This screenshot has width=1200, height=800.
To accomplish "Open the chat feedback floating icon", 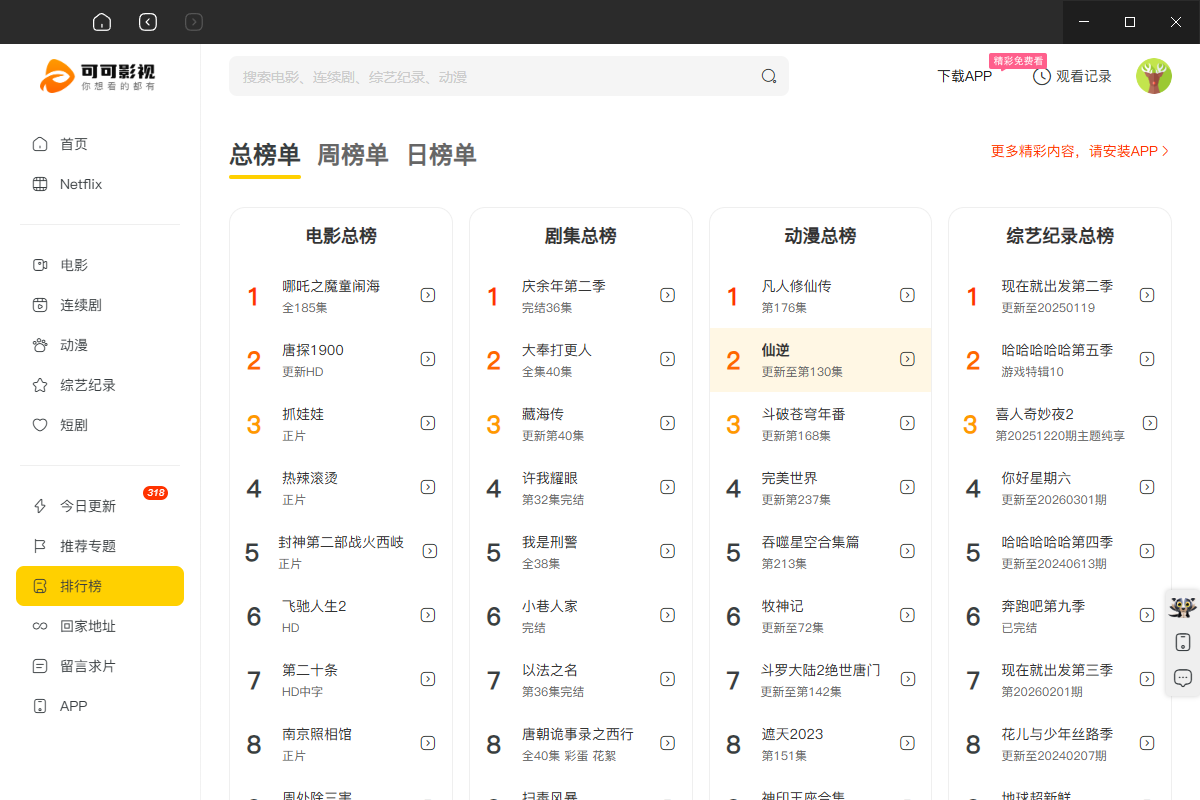I will click(1182, 678).
